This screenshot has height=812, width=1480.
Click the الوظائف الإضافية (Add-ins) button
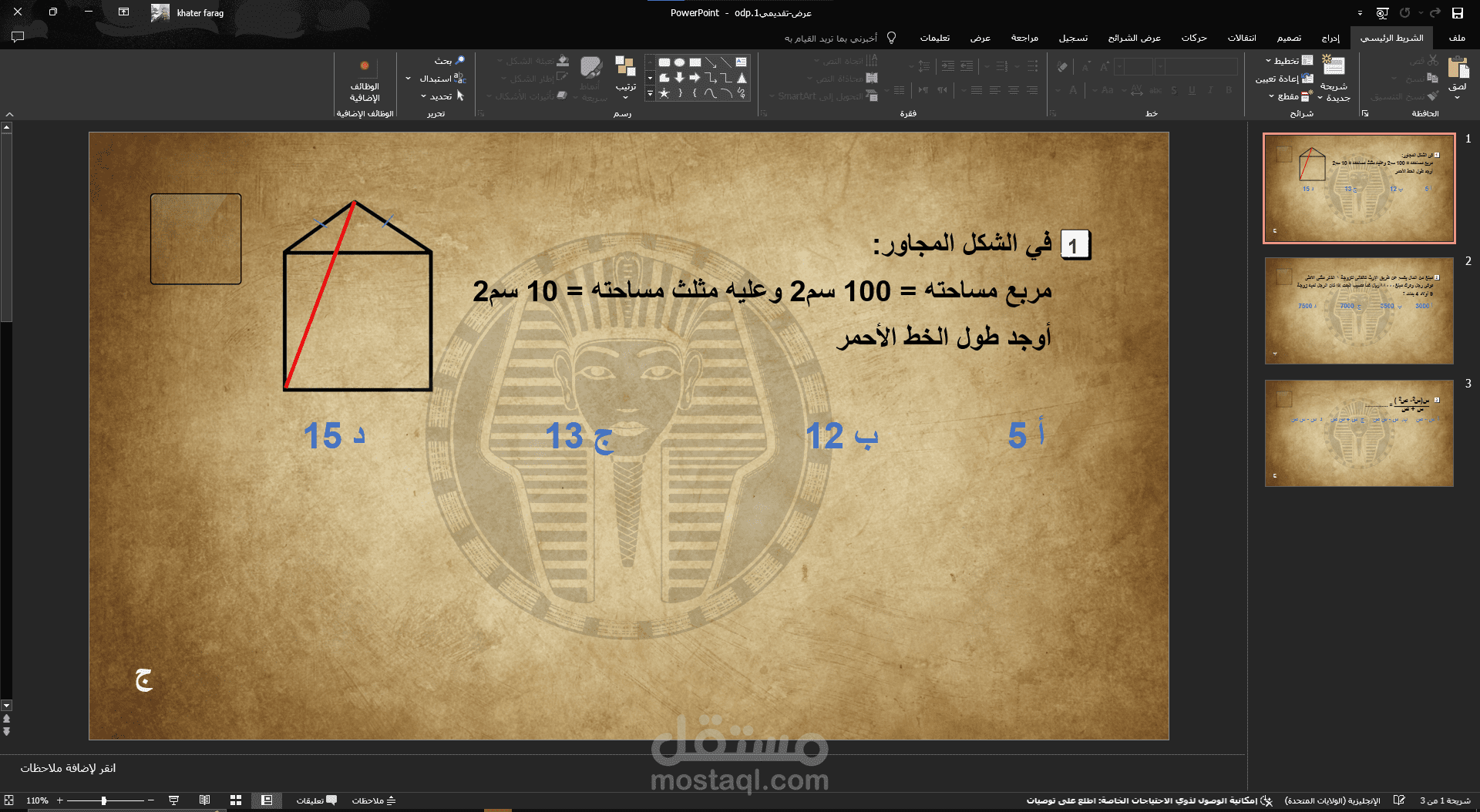[x=364, y=77]
